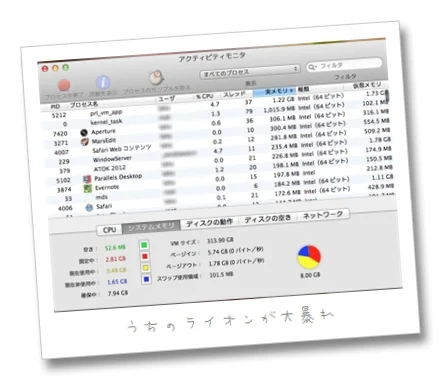Sort by the PID column header

point(55,106)
